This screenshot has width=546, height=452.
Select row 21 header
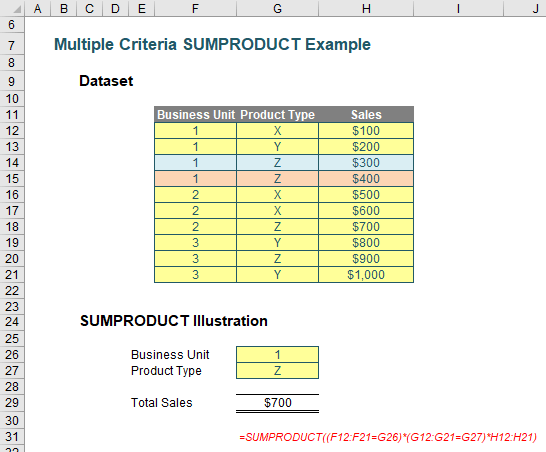coord(12,275)
